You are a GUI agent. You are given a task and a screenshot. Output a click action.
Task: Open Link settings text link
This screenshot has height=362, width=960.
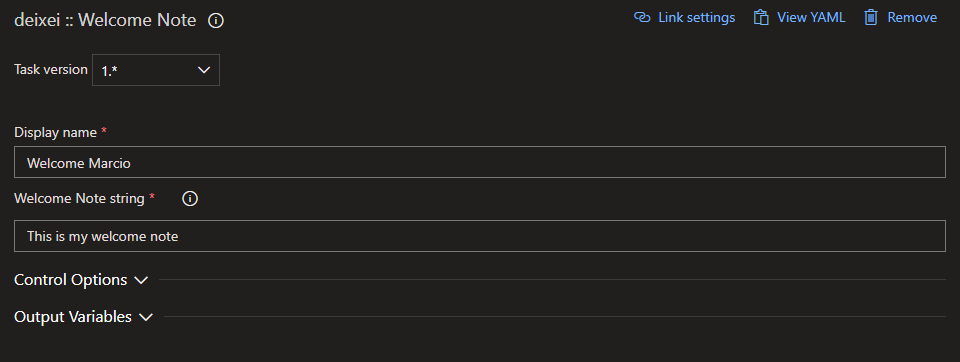click(x=697, y=17)
